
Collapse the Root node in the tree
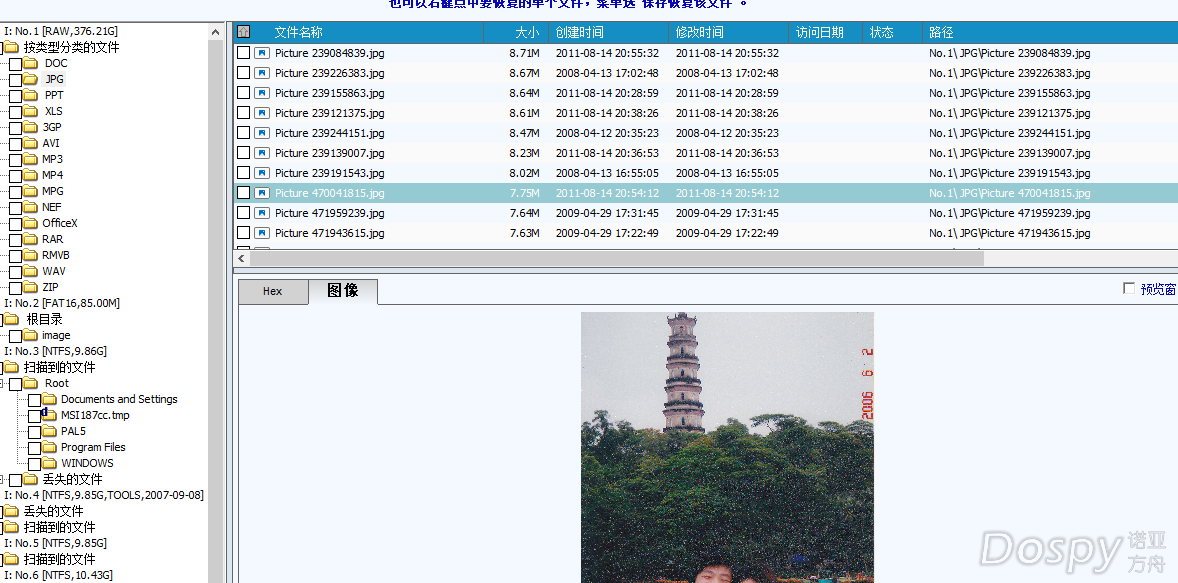[4, 383]
